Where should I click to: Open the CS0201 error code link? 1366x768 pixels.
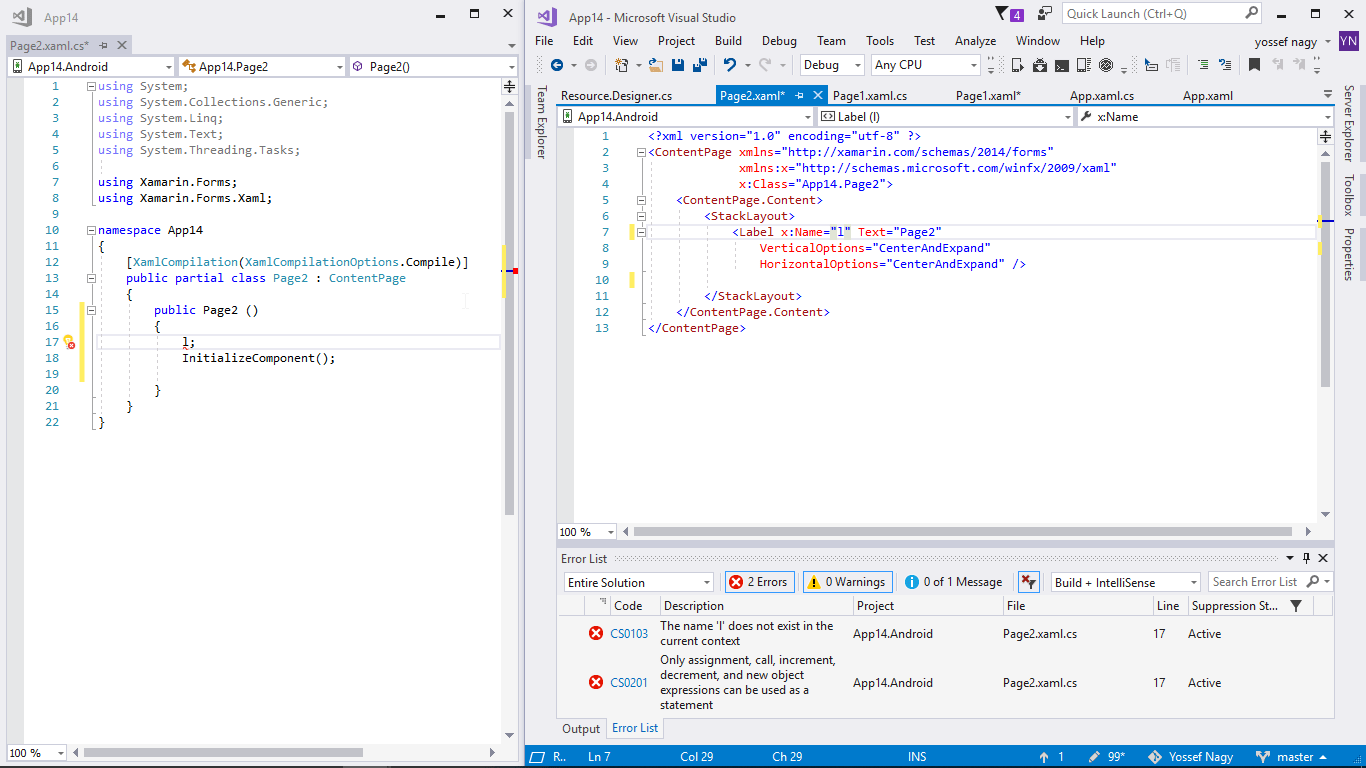629,683
